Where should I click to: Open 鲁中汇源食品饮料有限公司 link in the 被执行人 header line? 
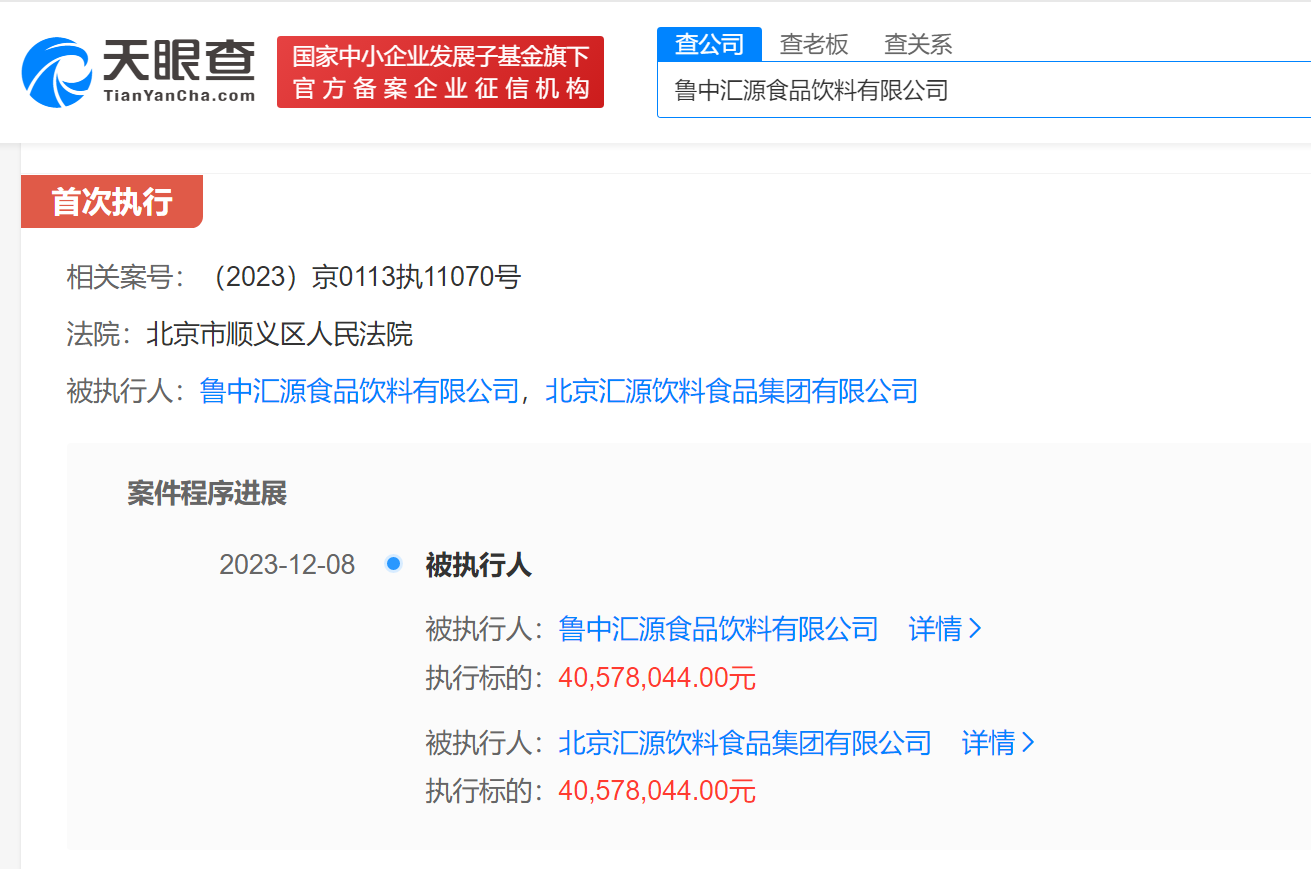click(x=360, y=391)
